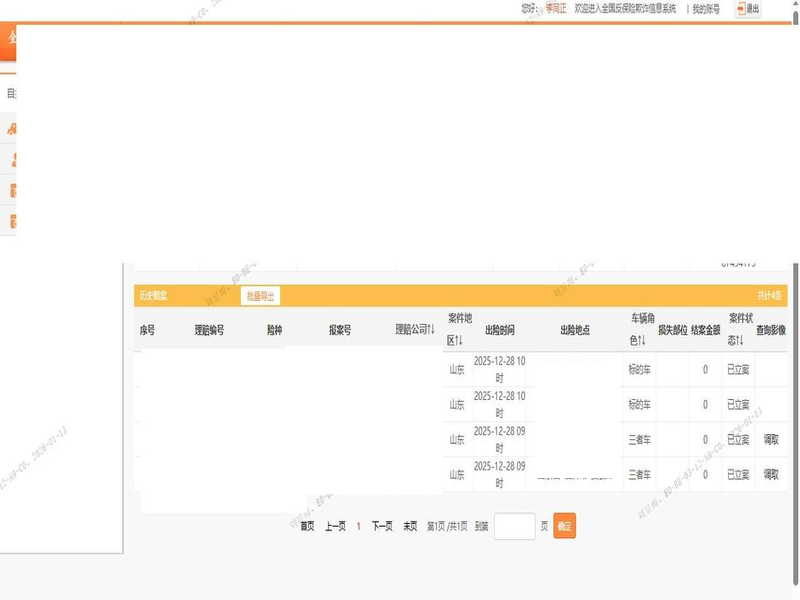Click the username 李同正 link
Viewport: 800px width, 600px height.
pos(556,9)
